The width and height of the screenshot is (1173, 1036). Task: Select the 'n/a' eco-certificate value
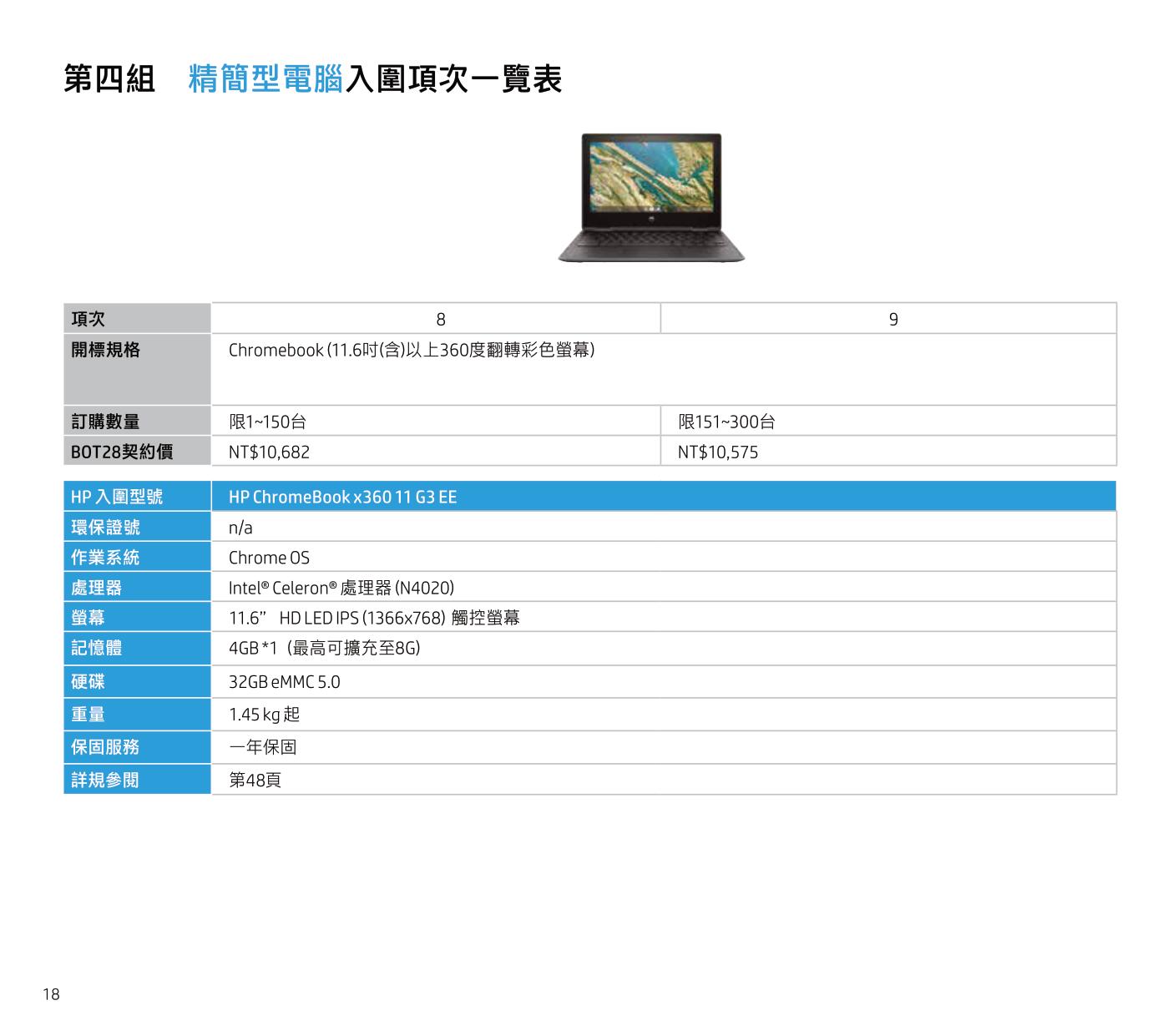(240, 528)
